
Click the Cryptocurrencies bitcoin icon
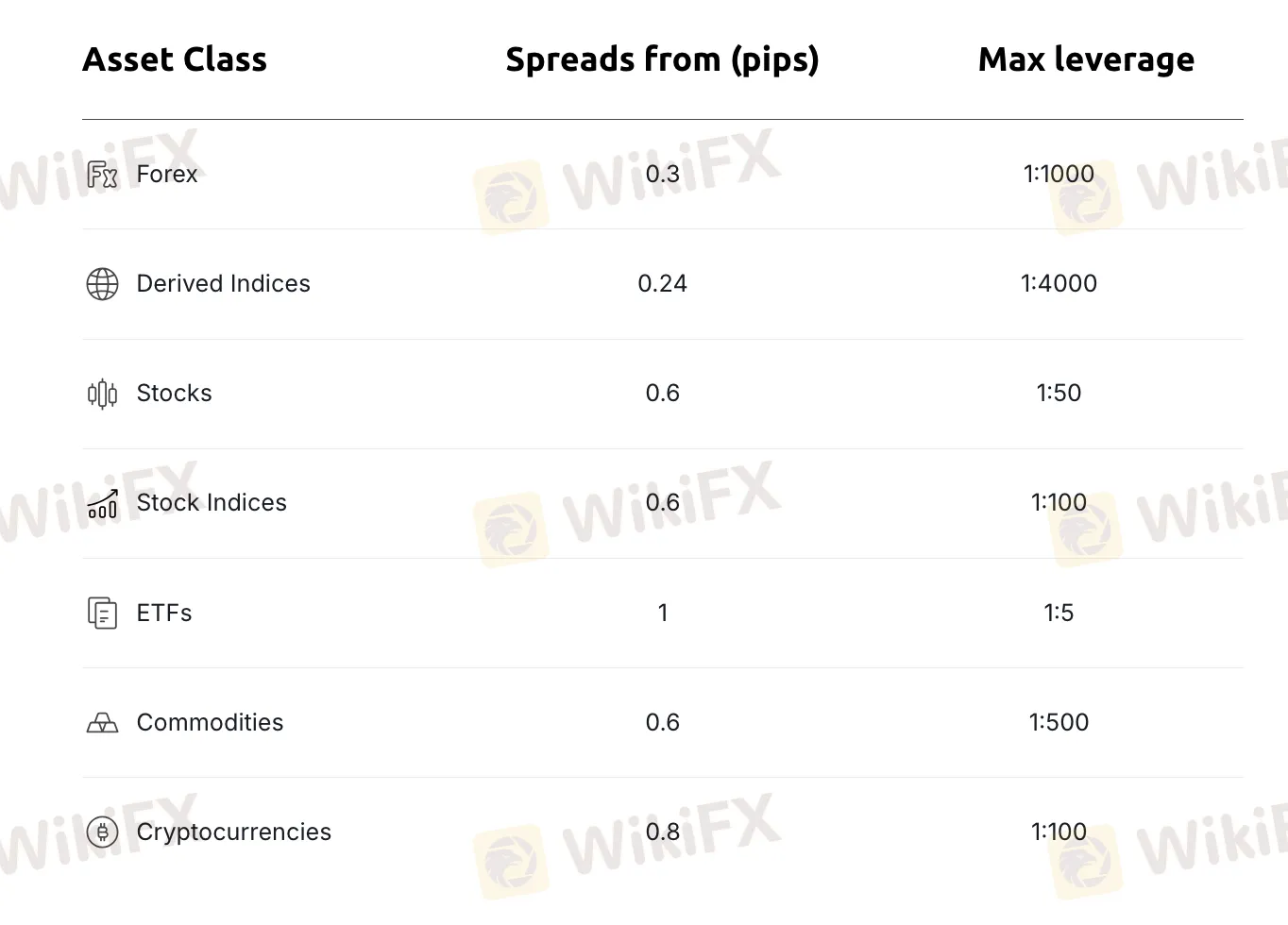102,832
